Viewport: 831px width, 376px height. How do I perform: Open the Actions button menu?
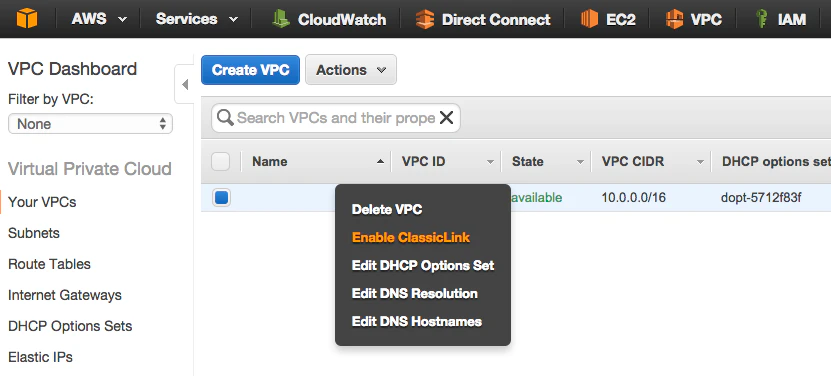pos(351,70)
